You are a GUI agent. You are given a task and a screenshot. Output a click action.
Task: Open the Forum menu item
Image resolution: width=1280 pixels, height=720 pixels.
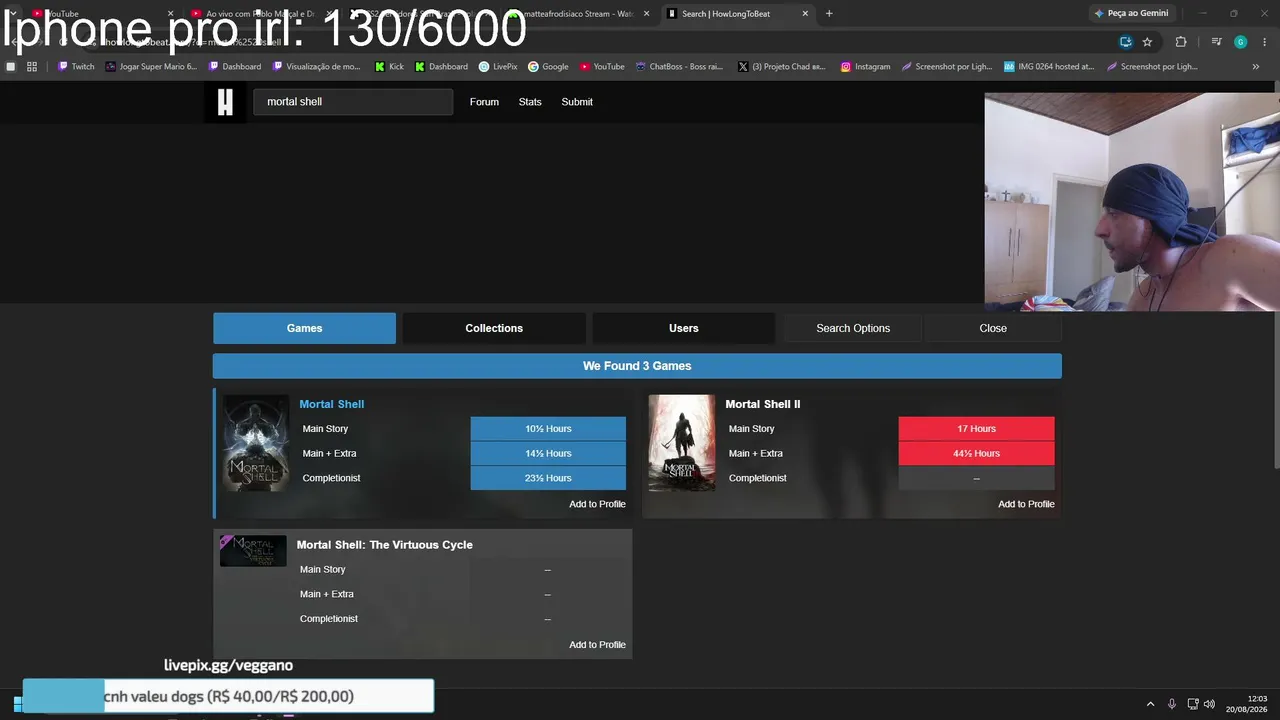(484, 102)
